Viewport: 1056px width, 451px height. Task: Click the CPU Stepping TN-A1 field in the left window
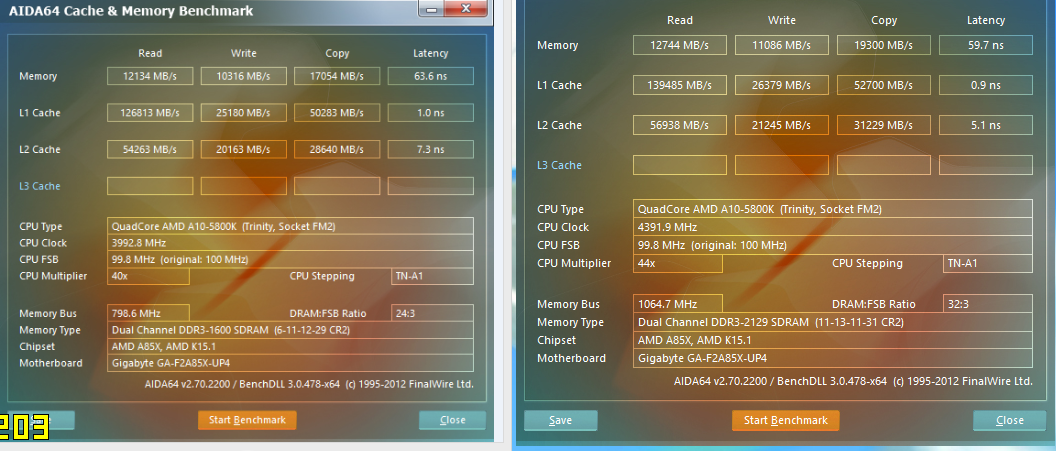(x=432, y=276)
